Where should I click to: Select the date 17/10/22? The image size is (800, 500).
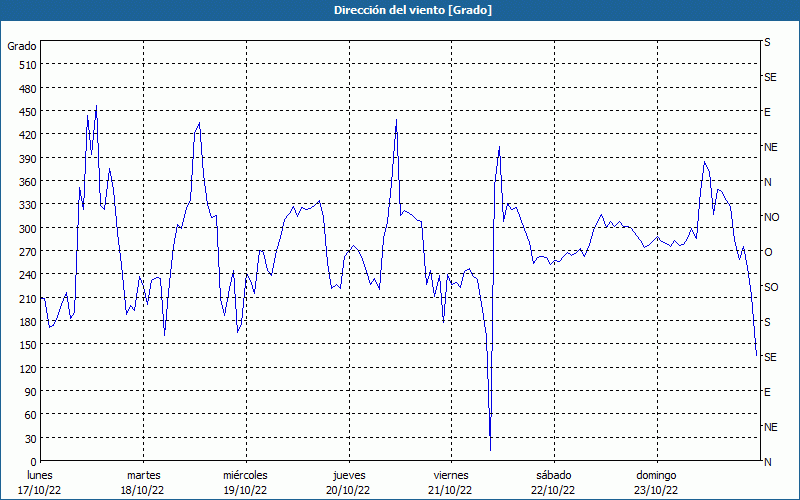click(x=39, y=490)
